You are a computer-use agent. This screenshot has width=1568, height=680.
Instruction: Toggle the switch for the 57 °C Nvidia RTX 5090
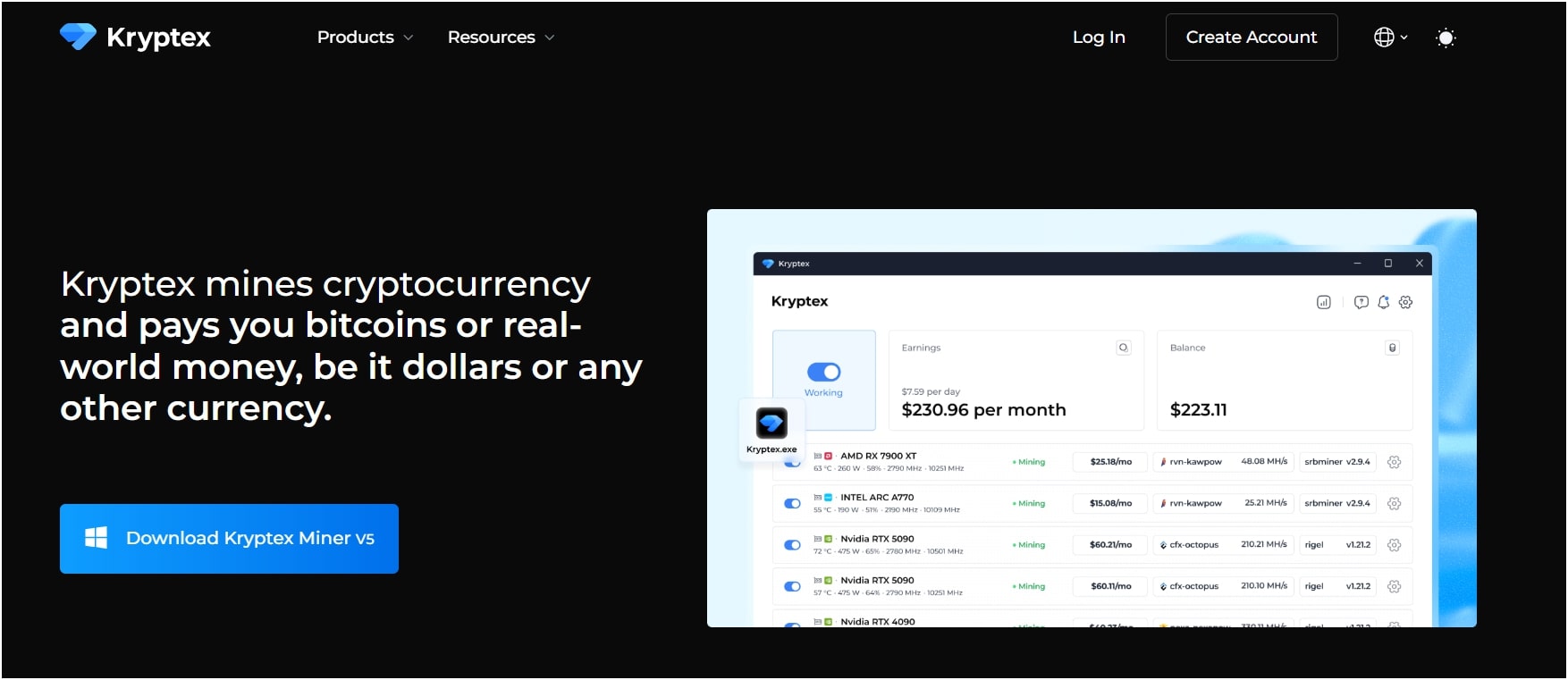(792, 586)
